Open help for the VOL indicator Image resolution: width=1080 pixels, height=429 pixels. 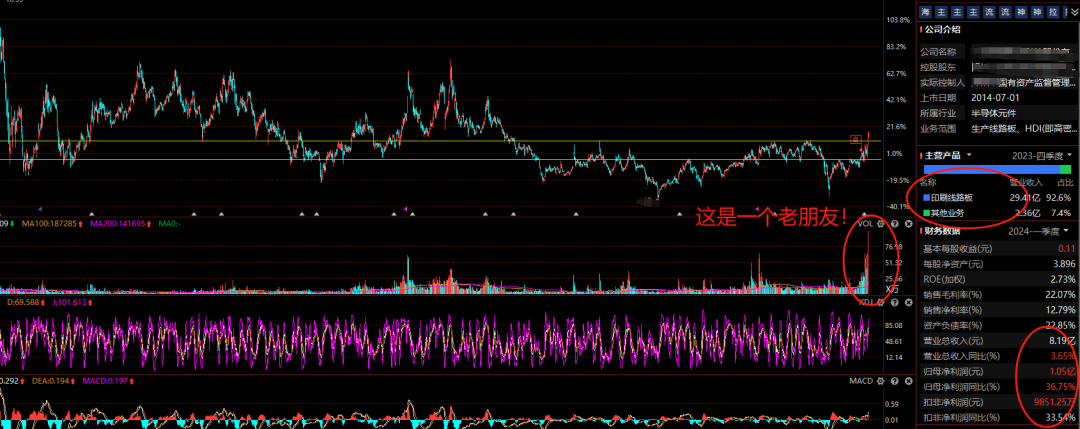pyautogui.click(x=893, y=224)
